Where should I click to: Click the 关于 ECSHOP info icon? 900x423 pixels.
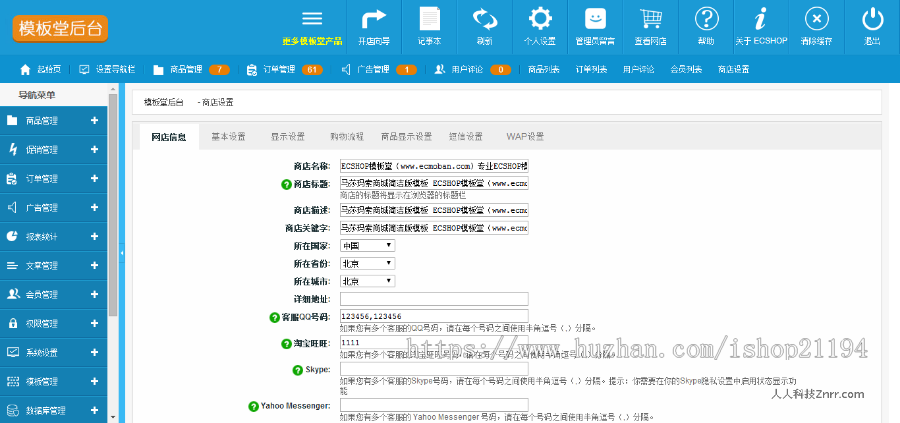[x=761, y=18]
